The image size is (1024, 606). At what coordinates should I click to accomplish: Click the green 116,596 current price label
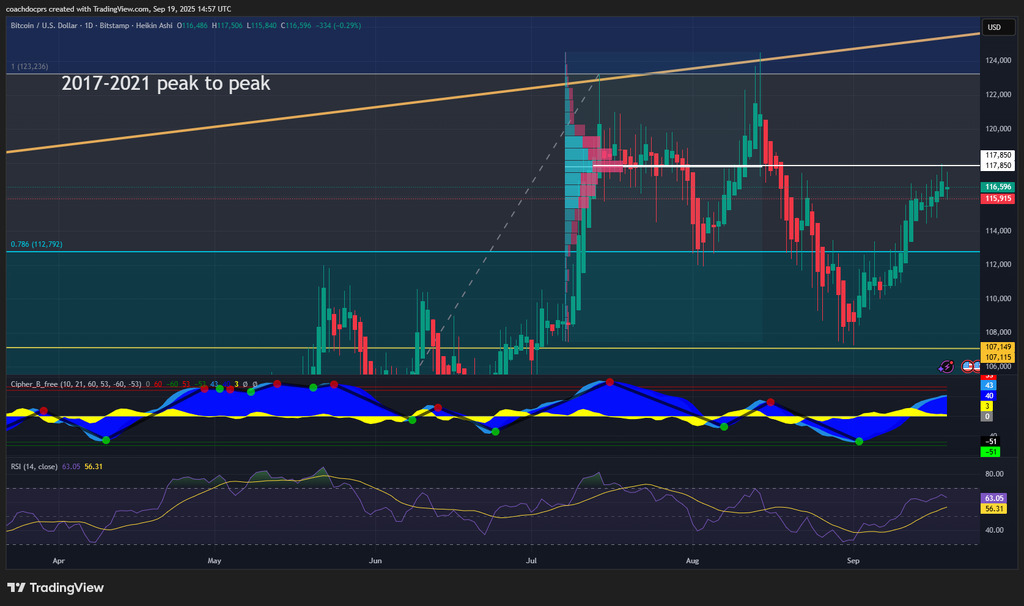pyautogui.click(x=998, y=187)
